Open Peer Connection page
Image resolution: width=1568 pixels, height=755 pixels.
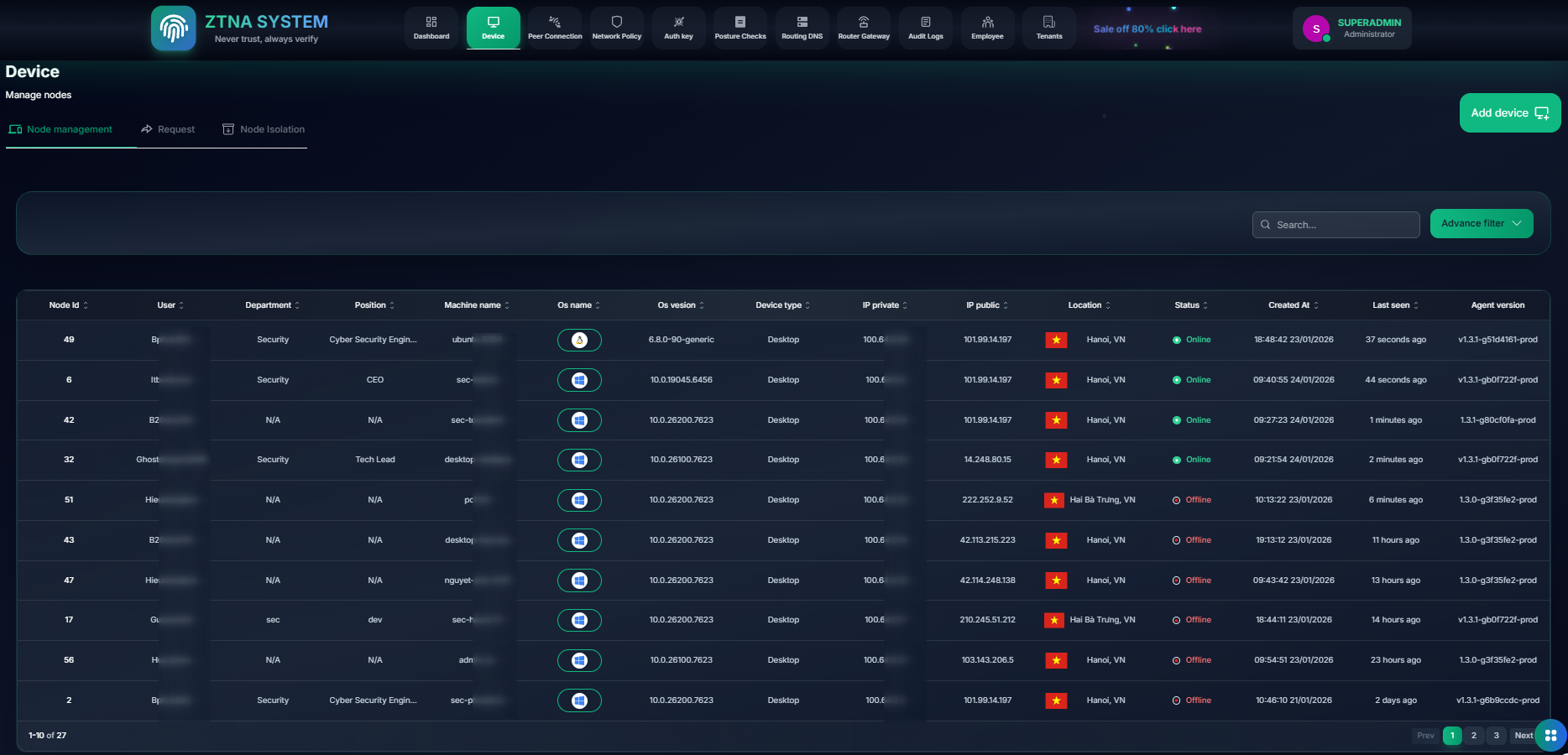click(555, 29)
